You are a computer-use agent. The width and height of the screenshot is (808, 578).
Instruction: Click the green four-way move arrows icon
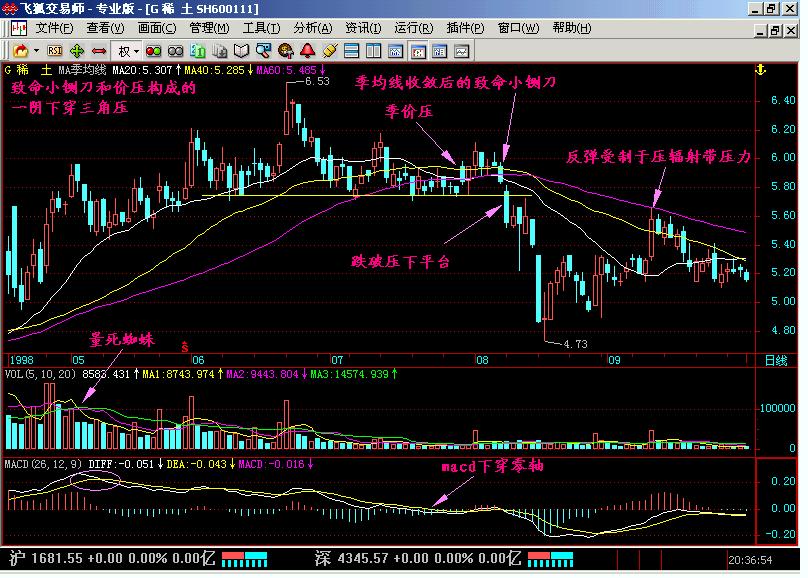pyautogui.click(x=77, y=51)
